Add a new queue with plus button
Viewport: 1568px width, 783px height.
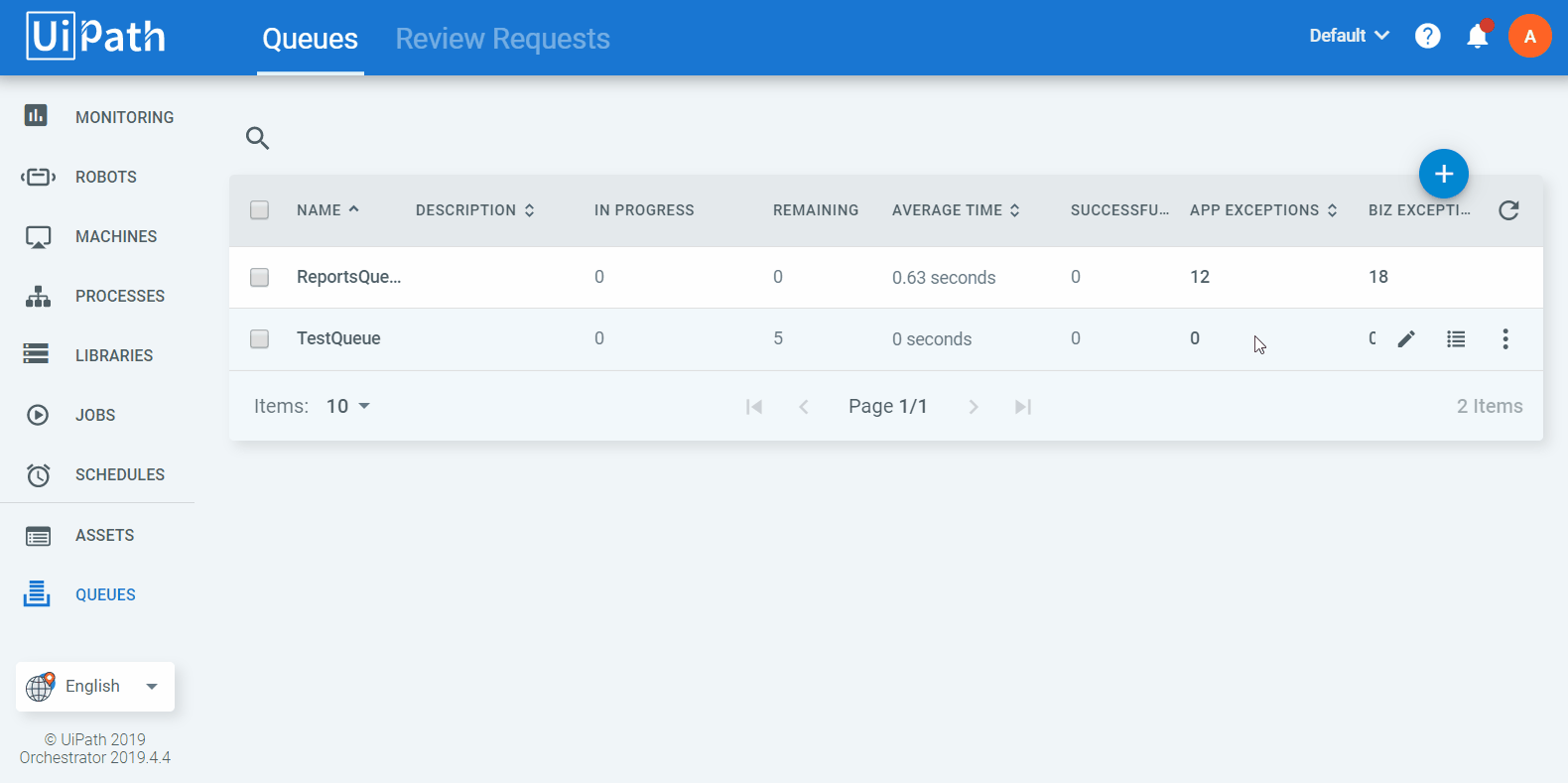click(1444, 174)
